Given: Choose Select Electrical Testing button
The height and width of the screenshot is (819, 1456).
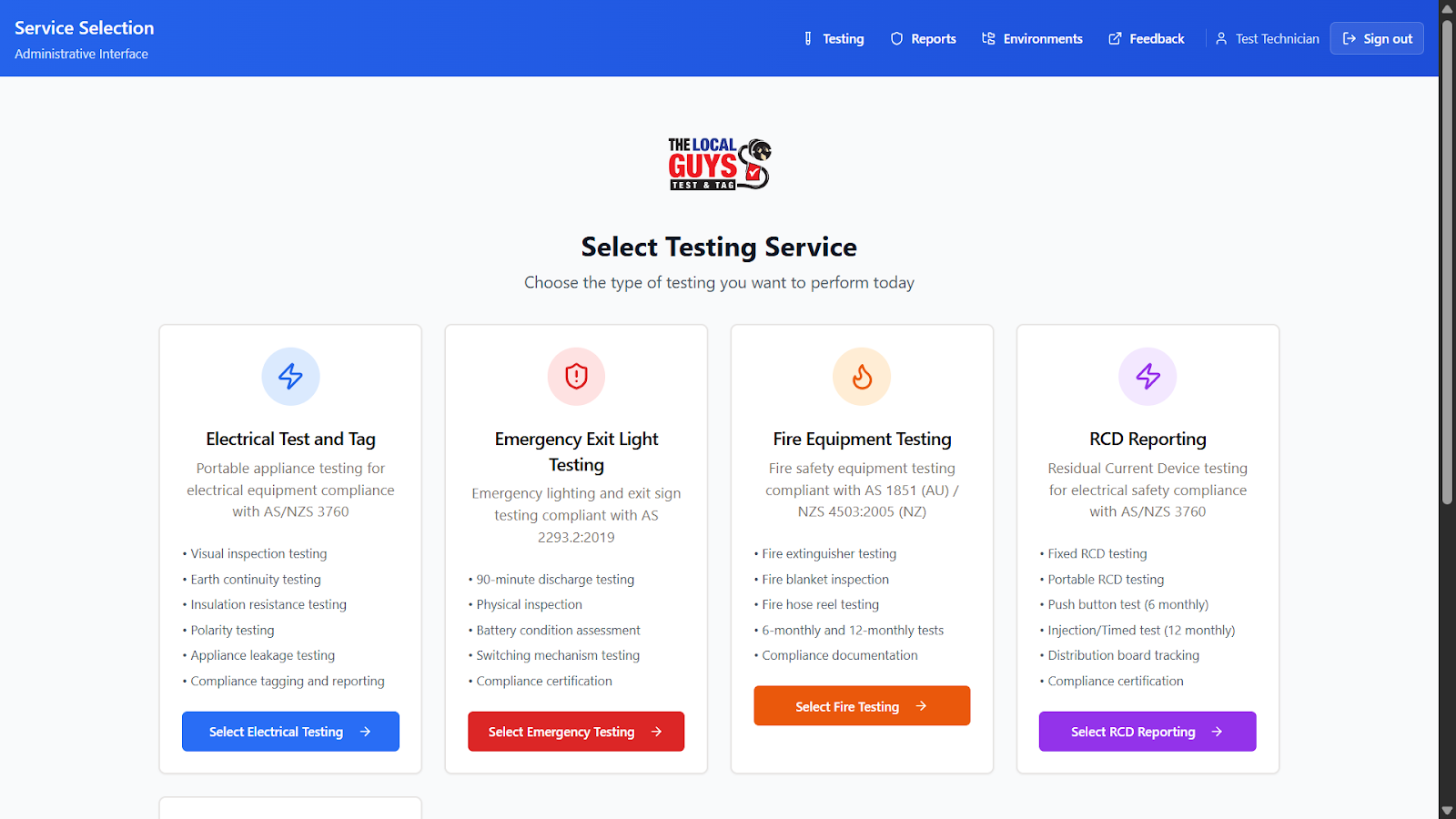Looking at the screenshot, I should coord(290,732).
